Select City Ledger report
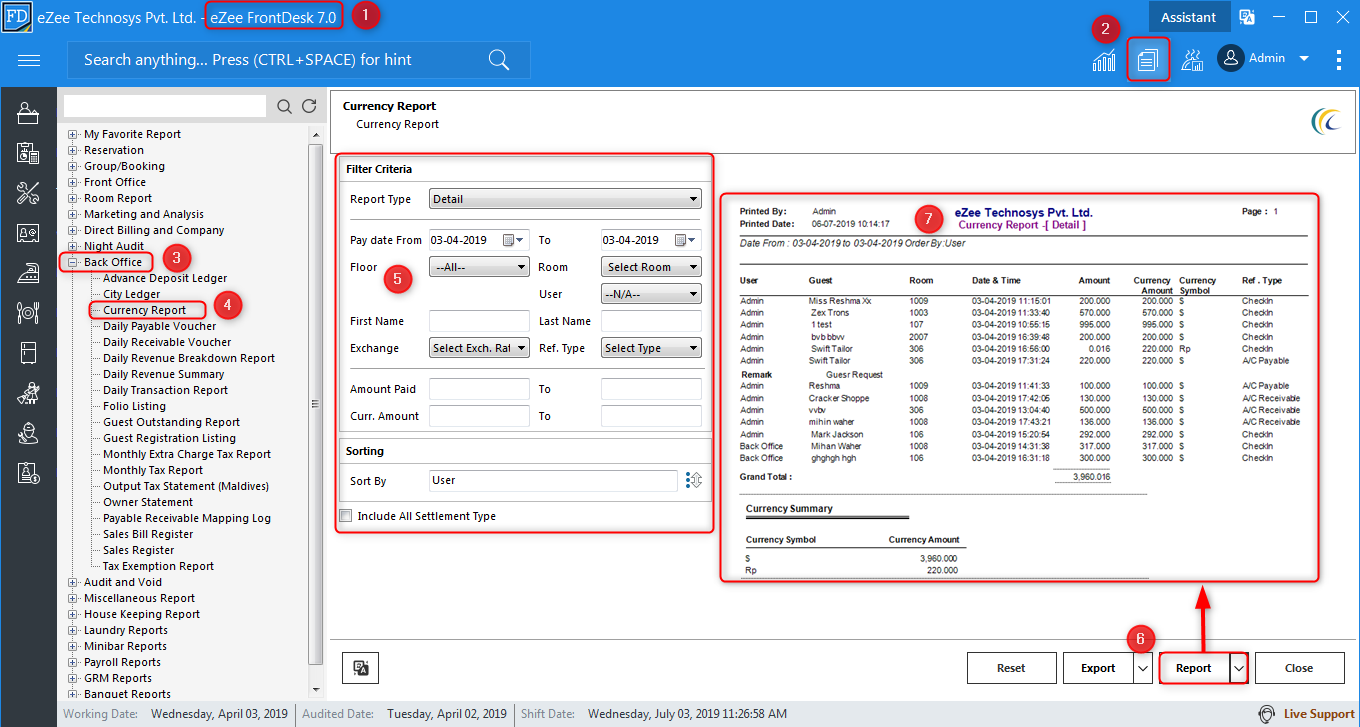The width and height of the screenshot is (1360, 727). (x=132, y=294)
